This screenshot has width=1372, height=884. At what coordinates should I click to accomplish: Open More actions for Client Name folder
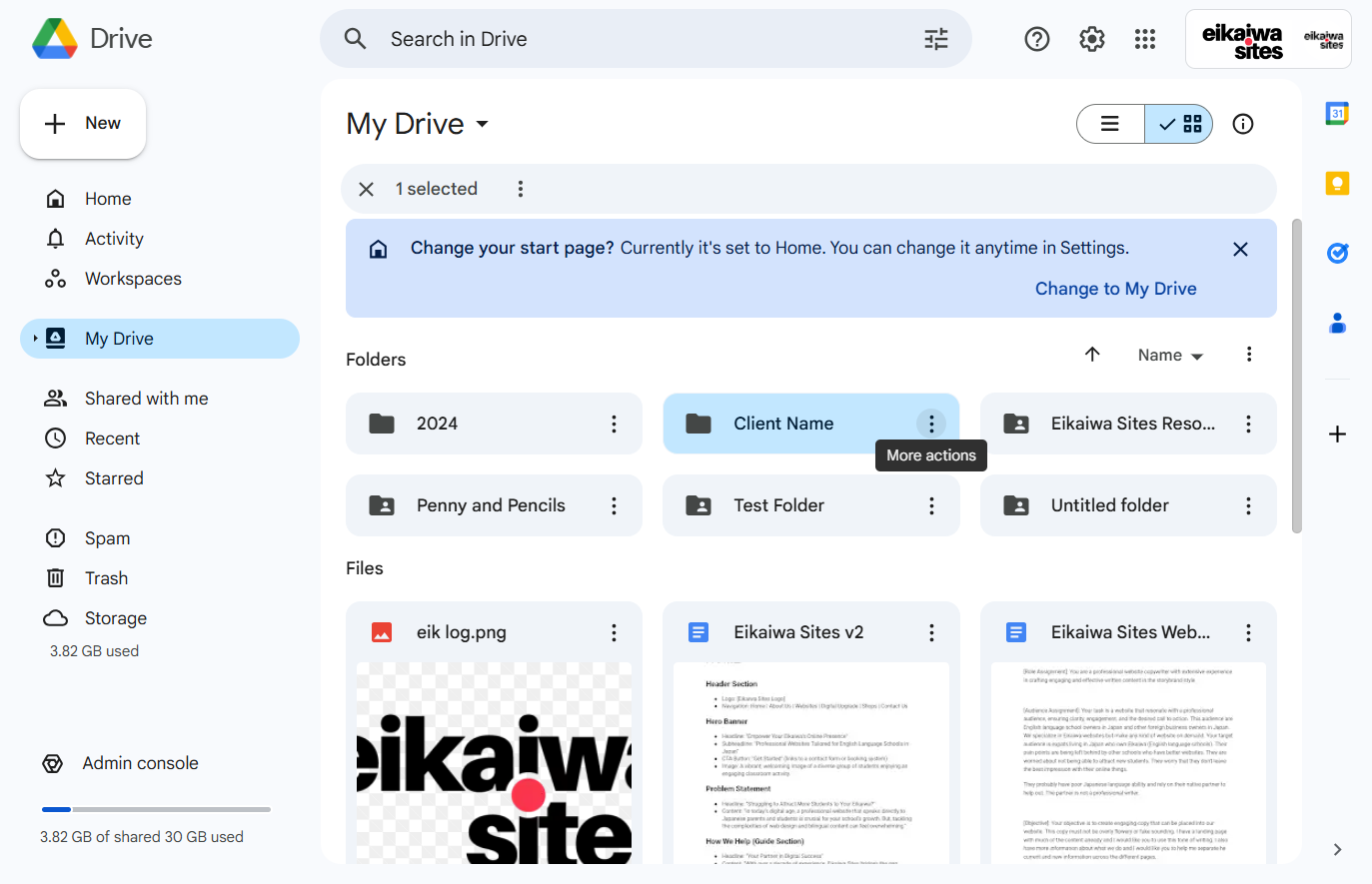931,424
